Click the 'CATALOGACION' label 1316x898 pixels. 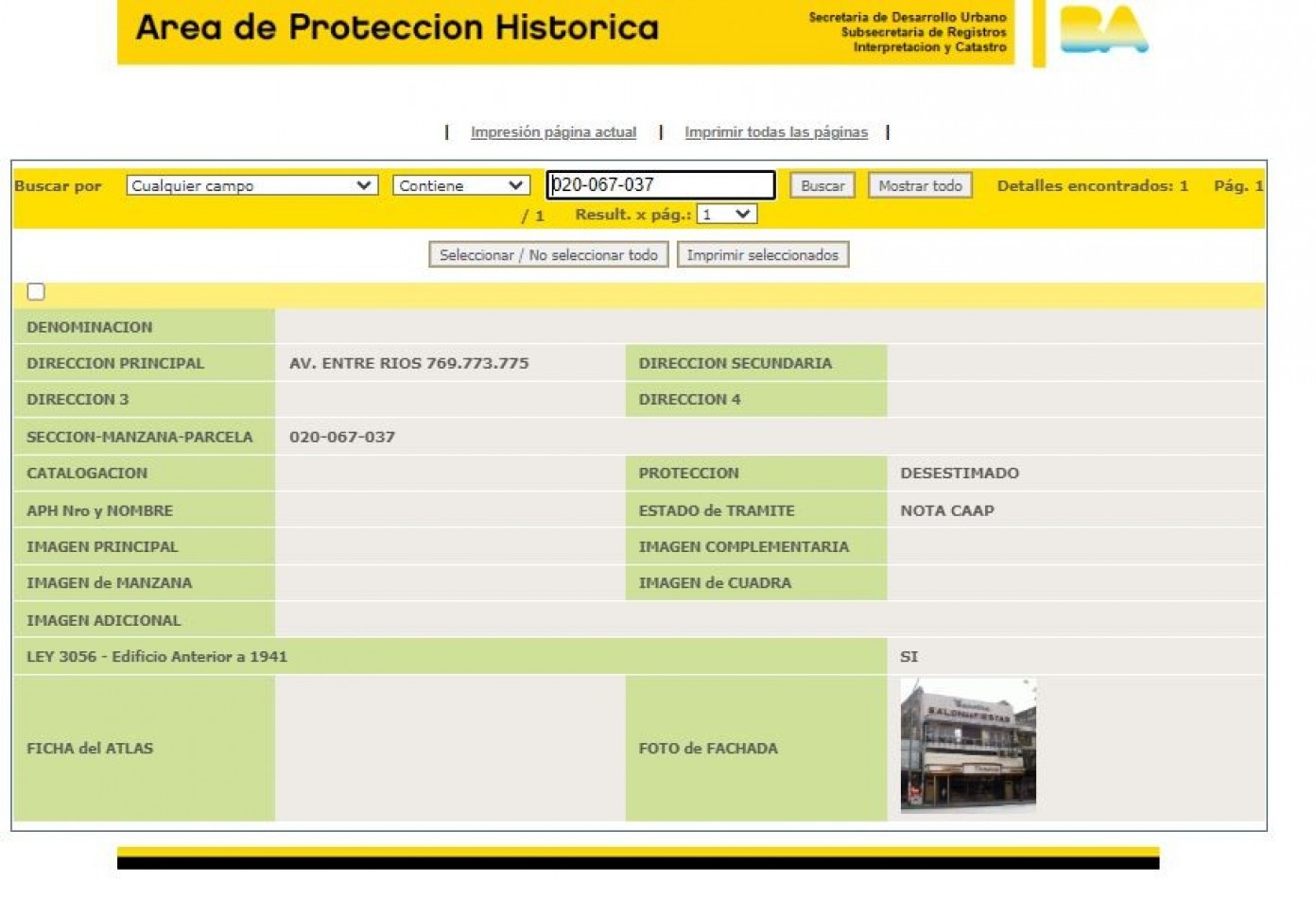tap(87, 473)
